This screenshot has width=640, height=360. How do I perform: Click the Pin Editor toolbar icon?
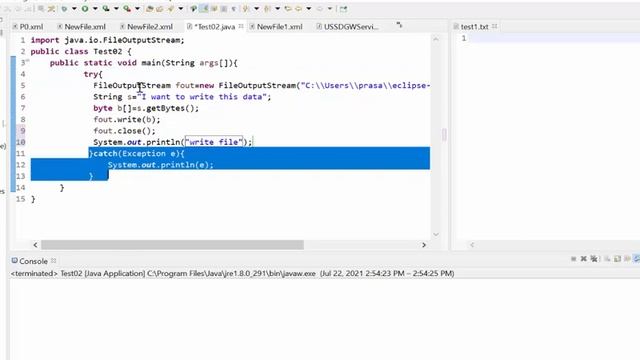click(x=343, y=9)
